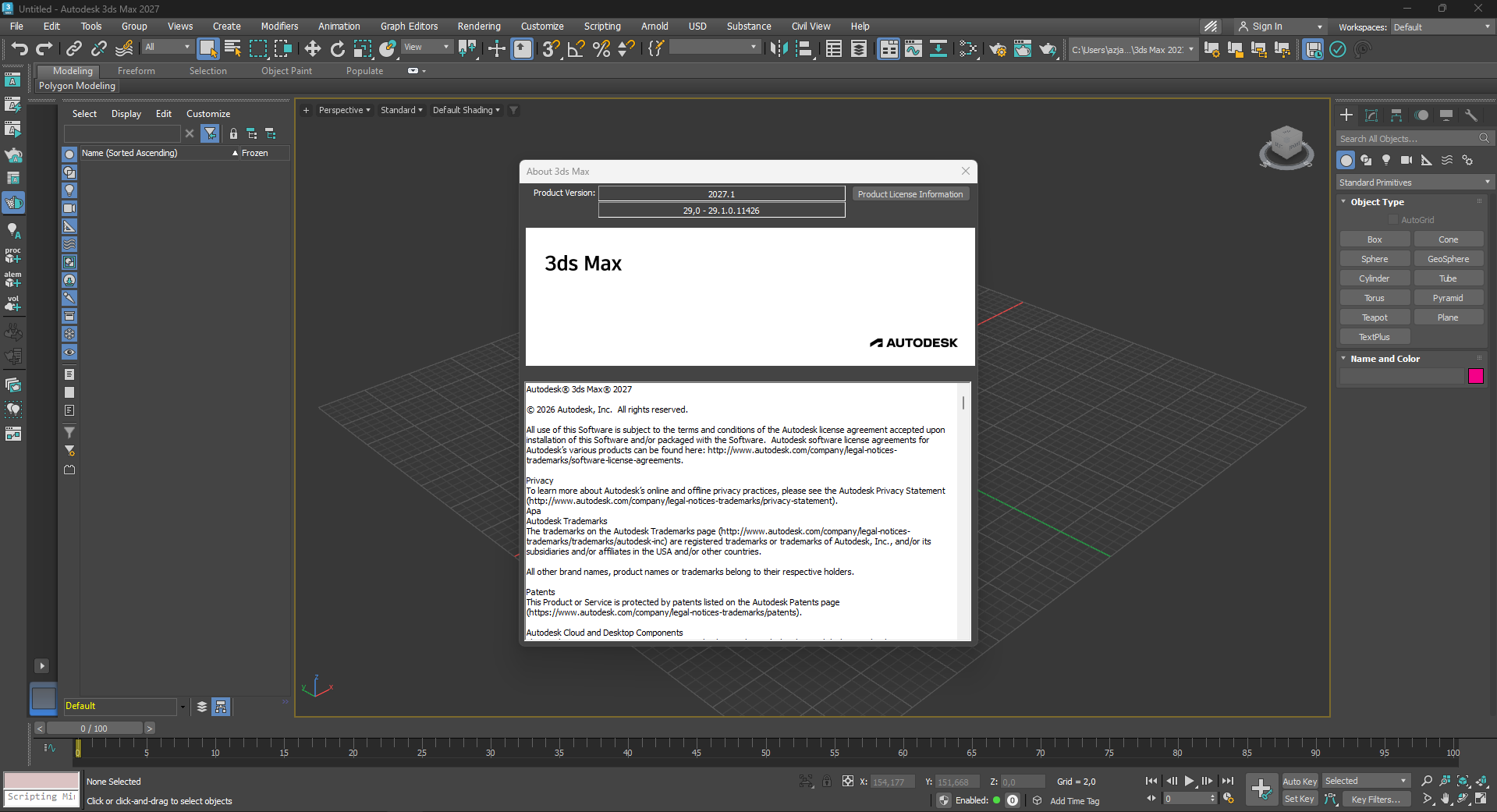Toggle Auto Key animation mode
Viewport: 1497px width, 812px height.
(1300, 782)
